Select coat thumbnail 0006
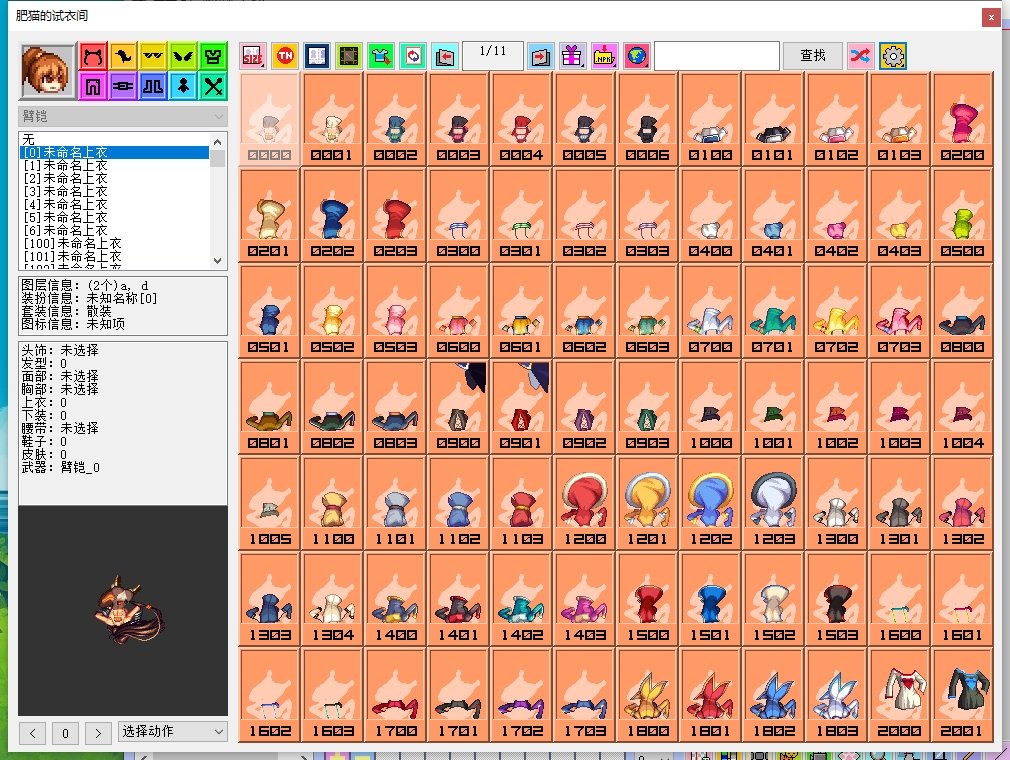This screenshot has height=760, width=1010. coord(648,119)
